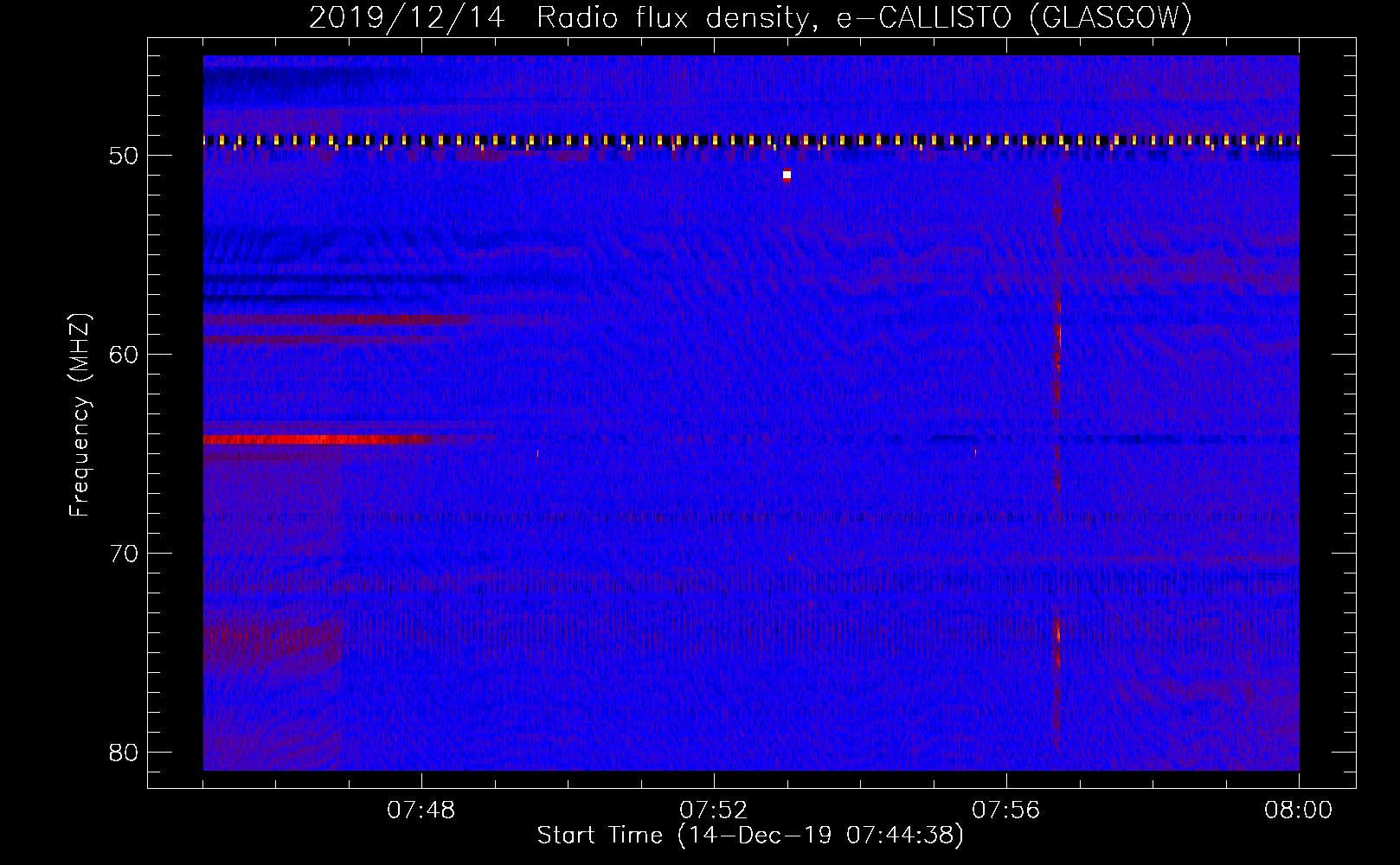Click the 07:52 time tick label
The width and height of the screenshot is (1400, 865).
(714, 811)
